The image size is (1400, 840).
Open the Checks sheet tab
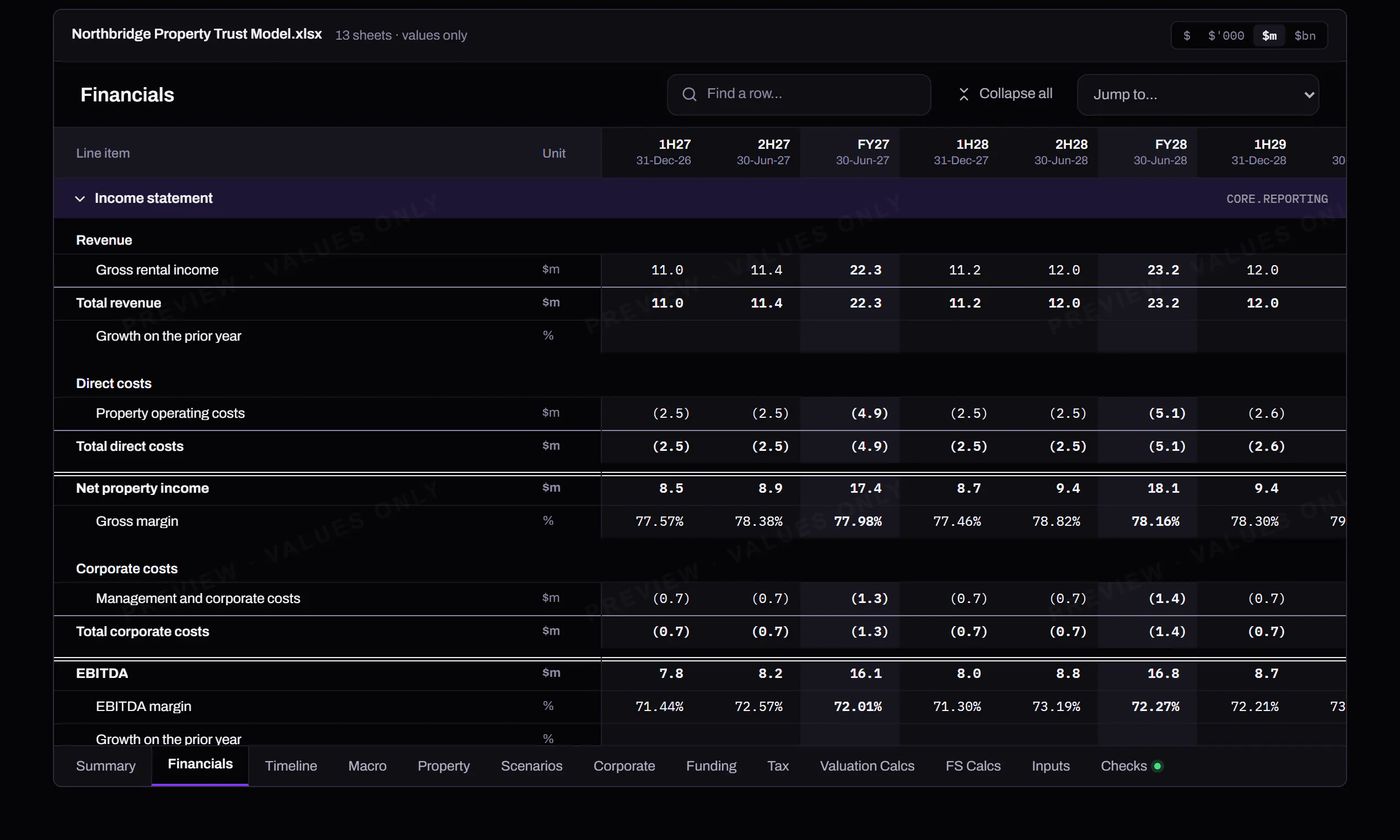pyautogui.click(x=1131, y=766)
